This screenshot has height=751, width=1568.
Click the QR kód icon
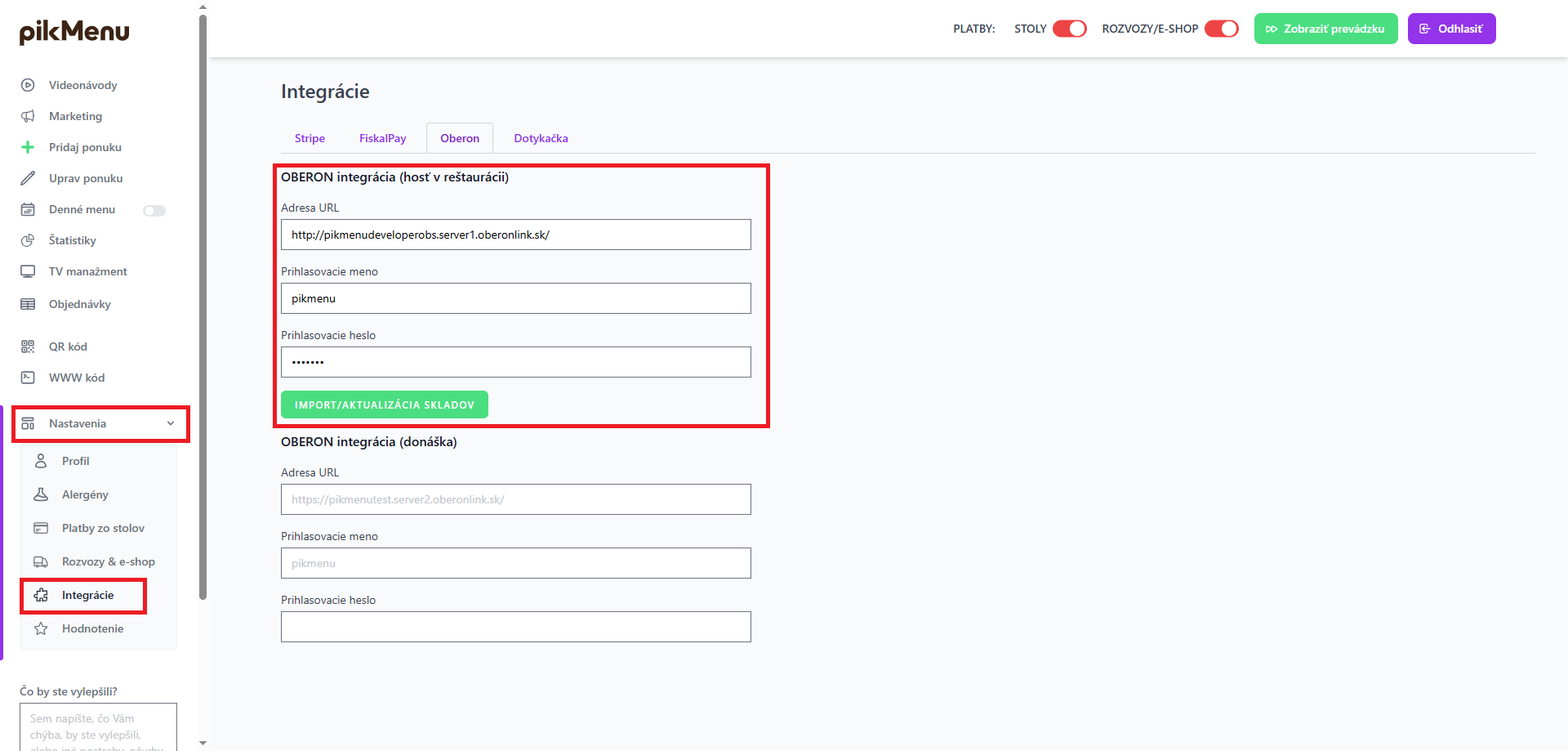coord(28,346)
